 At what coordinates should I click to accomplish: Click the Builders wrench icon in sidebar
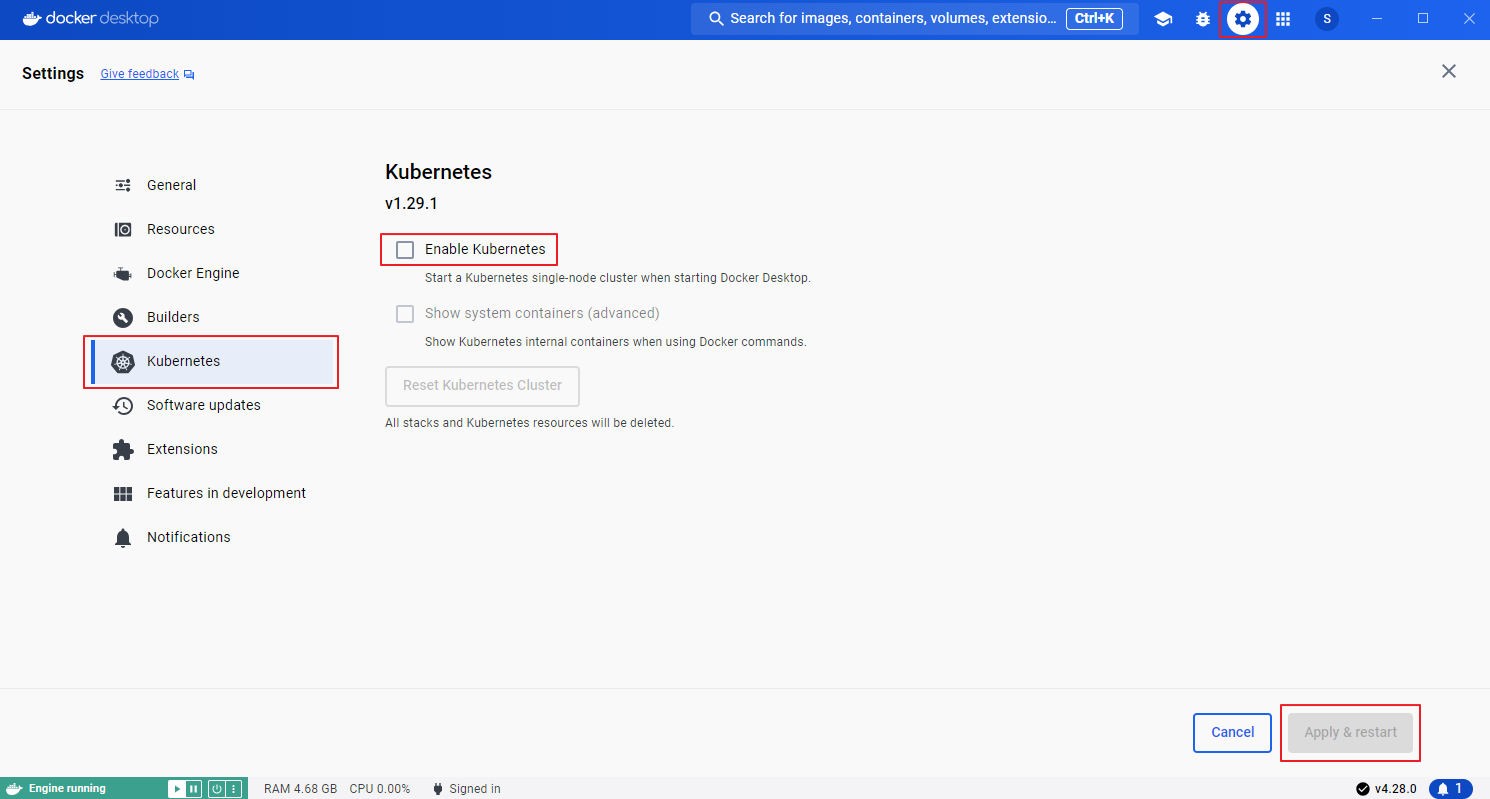pyautogui.click(x=123, y=318)
